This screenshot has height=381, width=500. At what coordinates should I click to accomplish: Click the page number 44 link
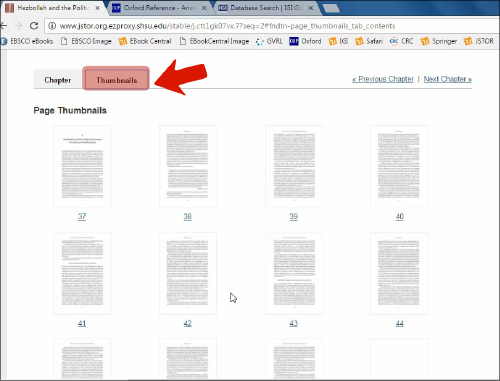[400, 323]
